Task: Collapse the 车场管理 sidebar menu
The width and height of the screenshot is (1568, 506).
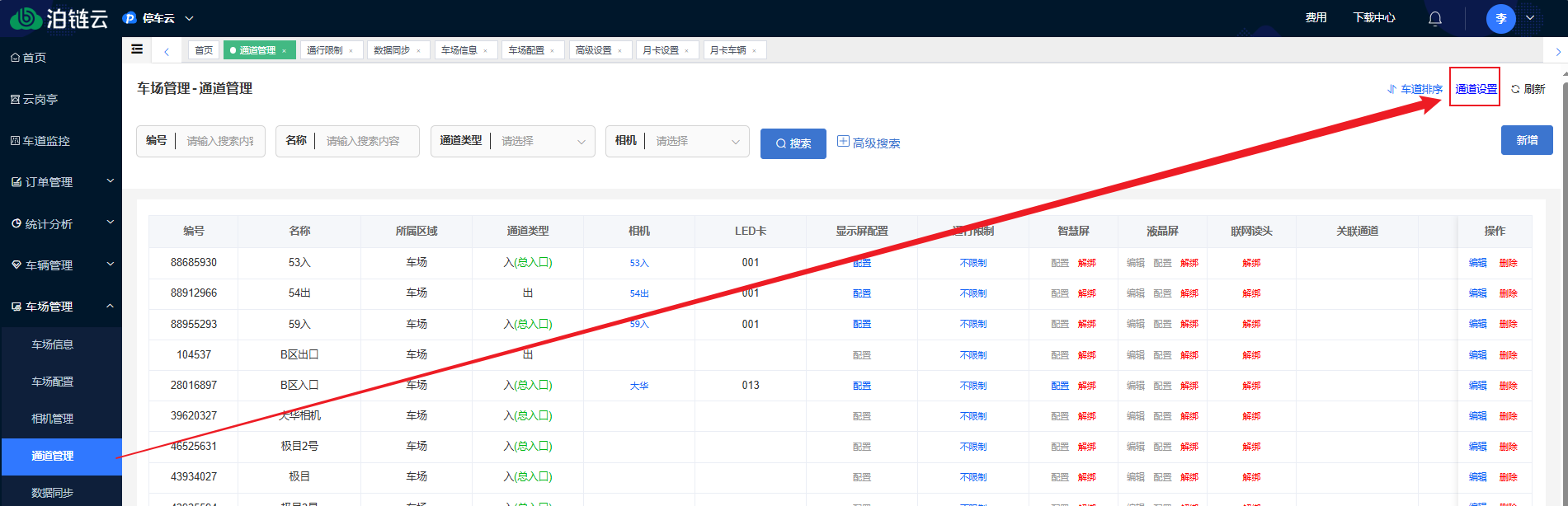Action: coord(61,307)
